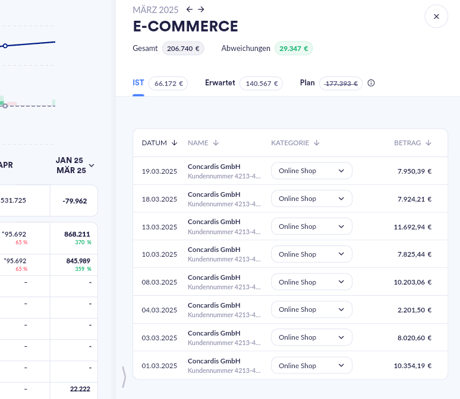The width and height of the screenshot is (460, 399).
Task: Click the Abweichungen 29.347 € badge
Action: pos(293,49)
